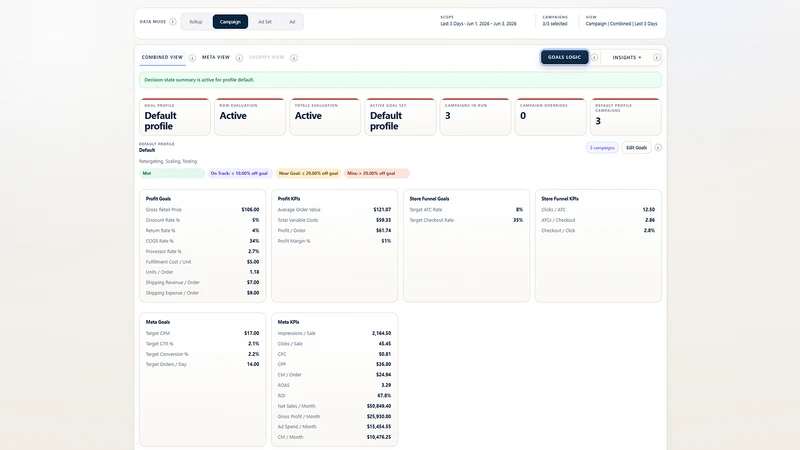Click the Target CPM value $17.00
Image resolution: width=800 pixels, height=450 pixels.
coord(252,333)
